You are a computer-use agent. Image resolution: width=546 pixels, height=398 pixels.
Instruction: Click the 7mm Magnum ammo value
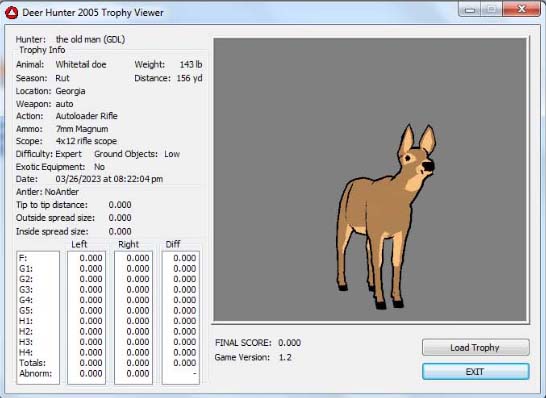82,129
